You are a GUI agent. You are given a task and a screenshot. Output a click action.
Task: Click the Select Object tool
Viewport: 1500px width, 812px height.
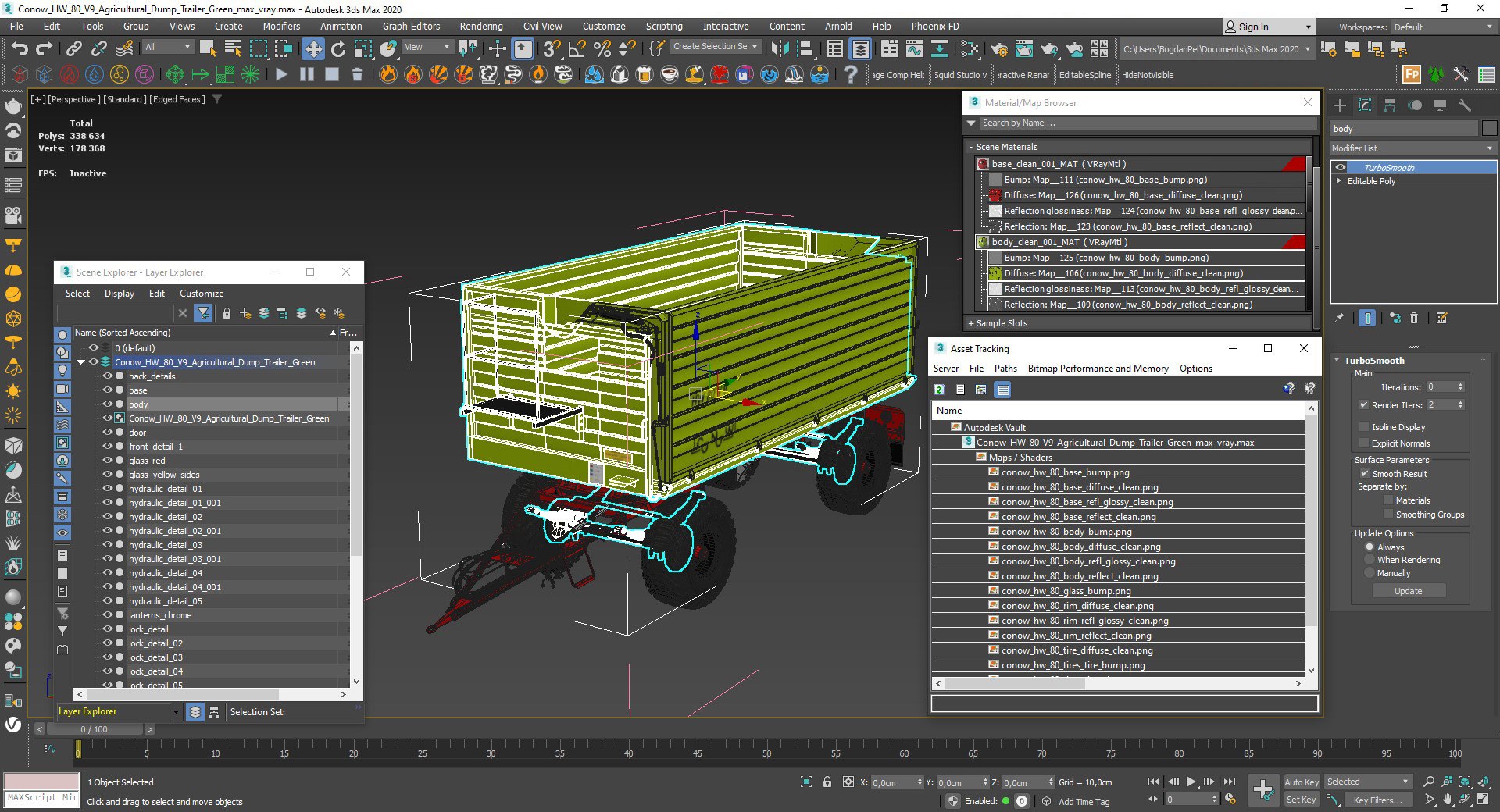208,48
